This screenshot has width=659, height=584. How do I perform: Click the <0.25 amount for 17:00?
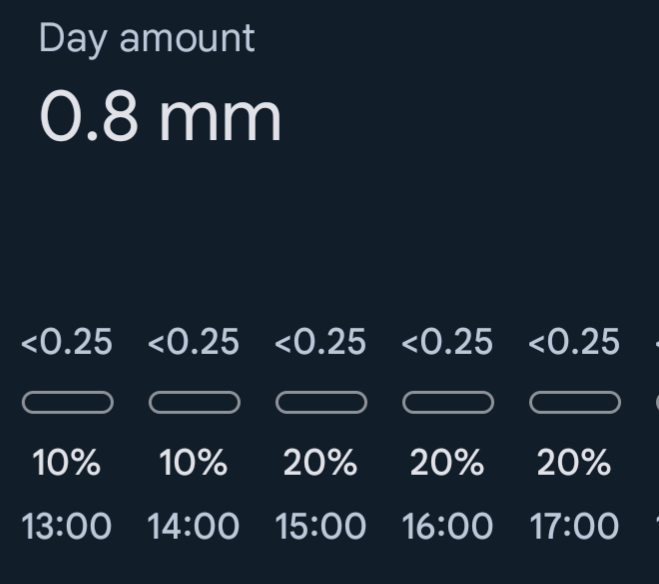574,342
